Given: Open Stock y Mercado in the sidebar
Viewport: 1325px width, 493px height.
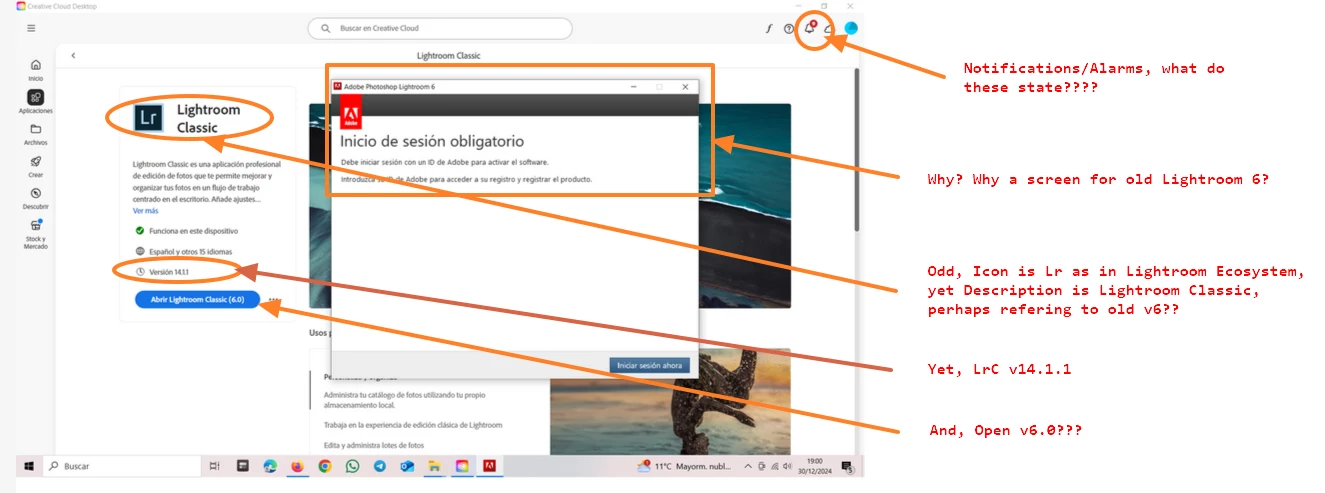Looking at the screenshot, I should tap(36, 235).
